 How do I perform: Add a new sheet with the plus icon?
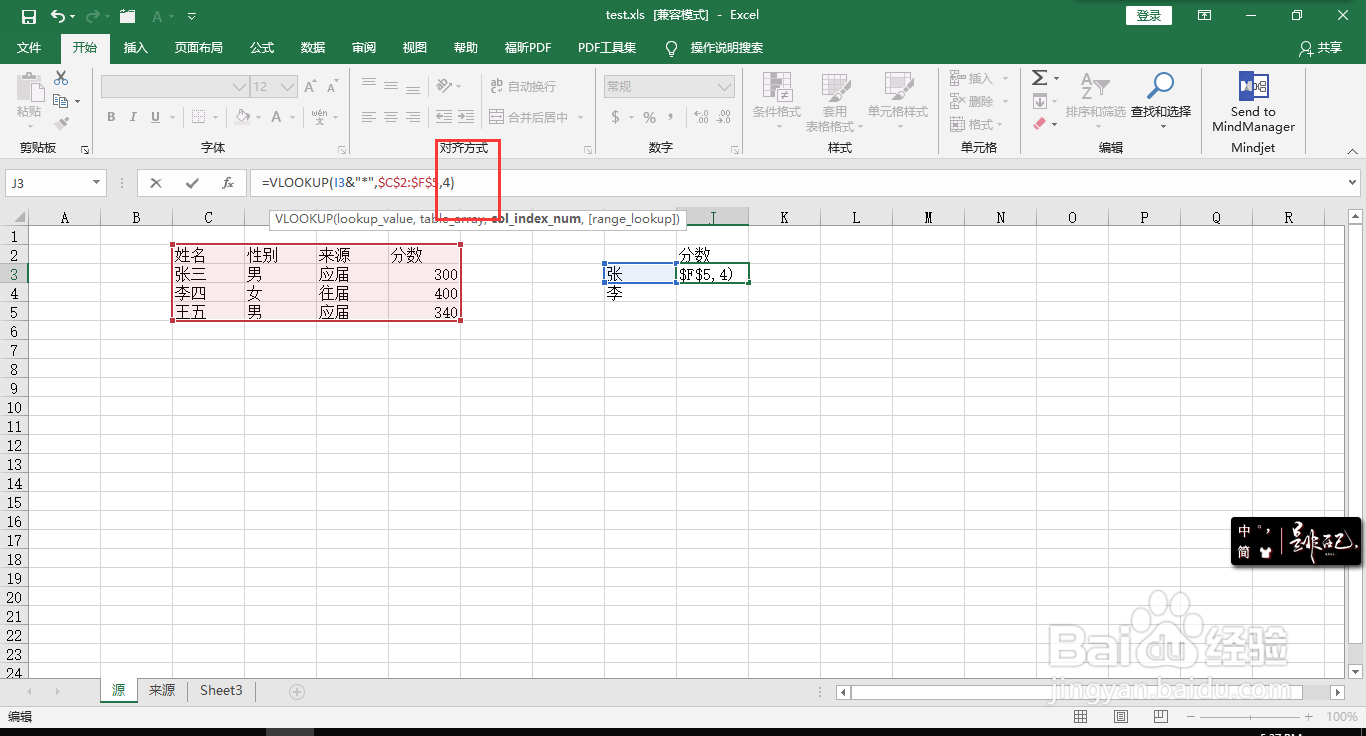tap(296, 691)
